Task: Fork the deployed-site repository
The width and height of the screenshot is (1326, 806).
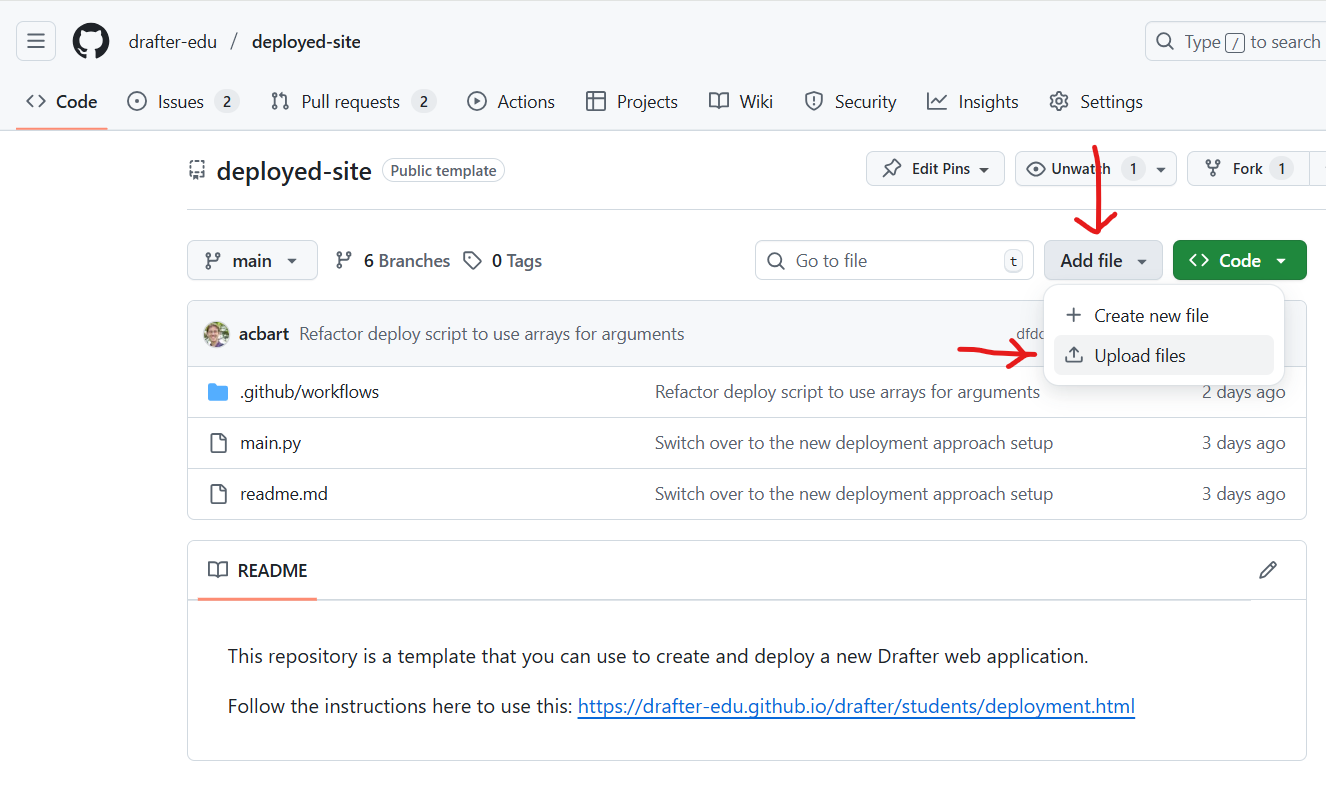Action: pyautogui.click(x=1247, y=168)
